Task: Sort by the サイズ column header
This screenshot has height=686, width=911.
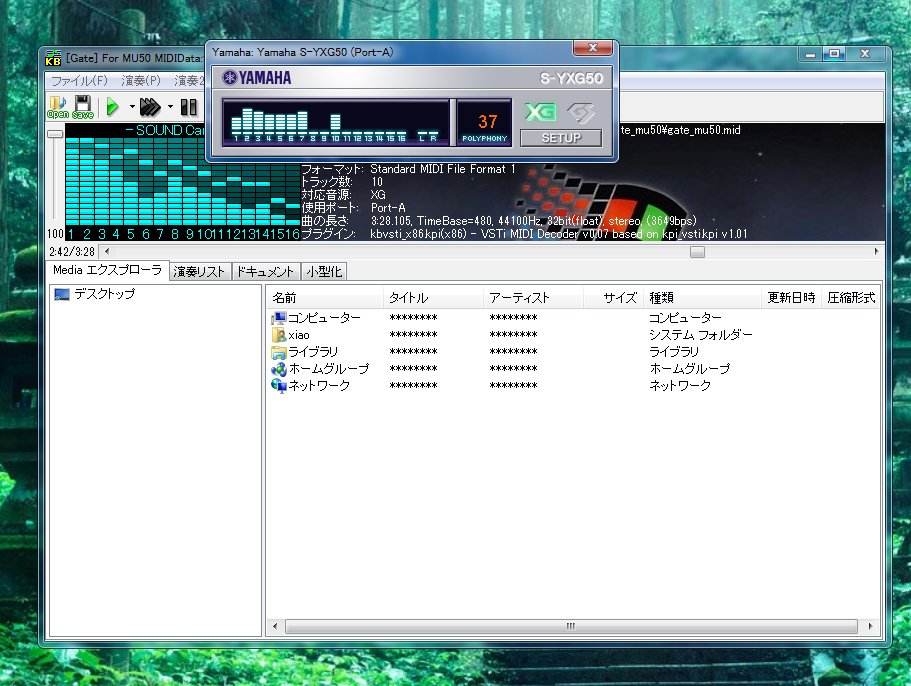Action: 614,298
